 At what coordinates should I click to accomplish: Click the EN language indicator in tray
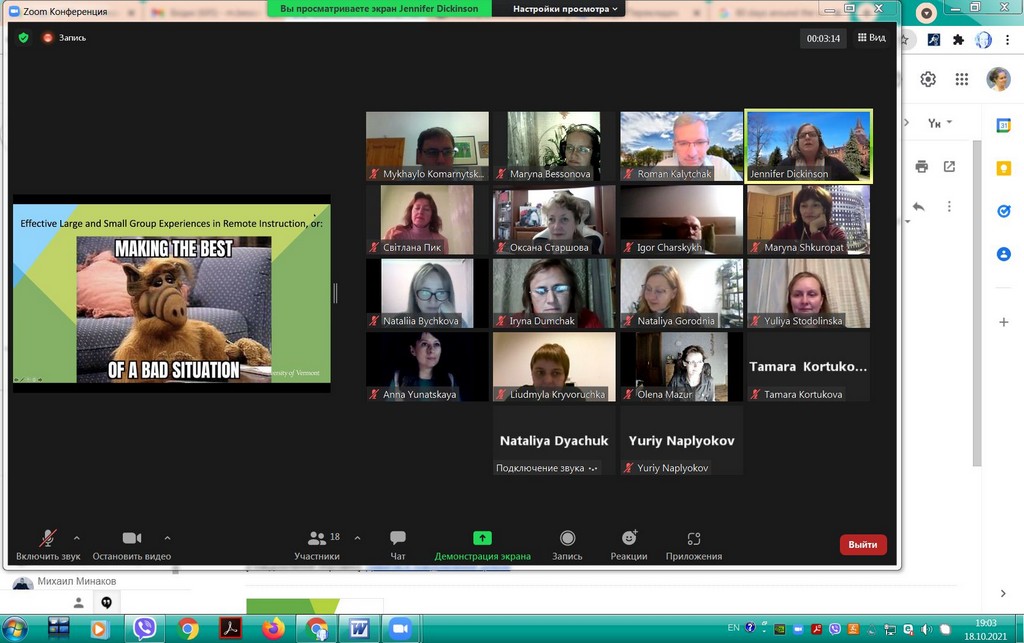coord(734,628)
